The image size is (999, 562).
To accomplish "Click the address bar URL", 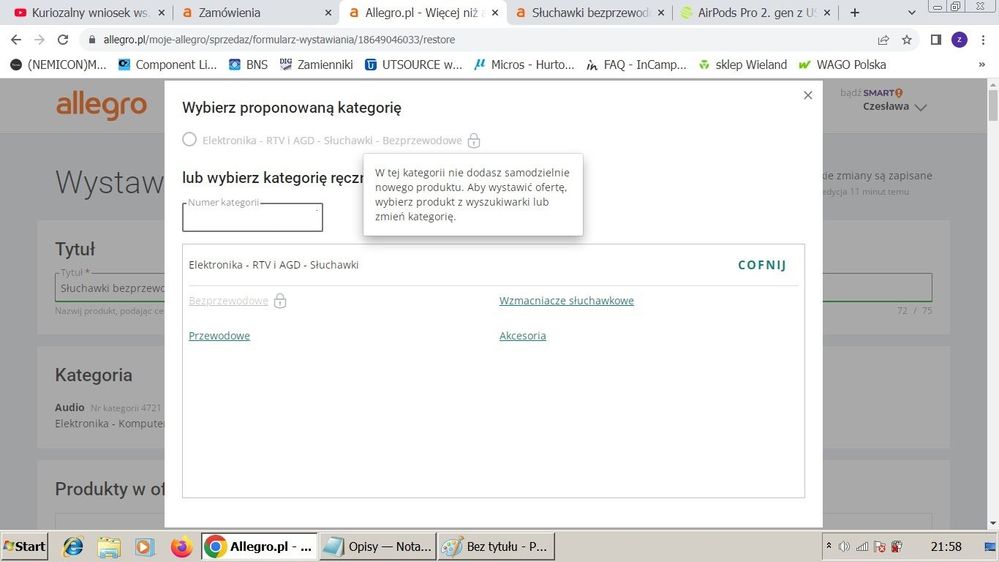I will pyautogui.click(x=279, y=40).
